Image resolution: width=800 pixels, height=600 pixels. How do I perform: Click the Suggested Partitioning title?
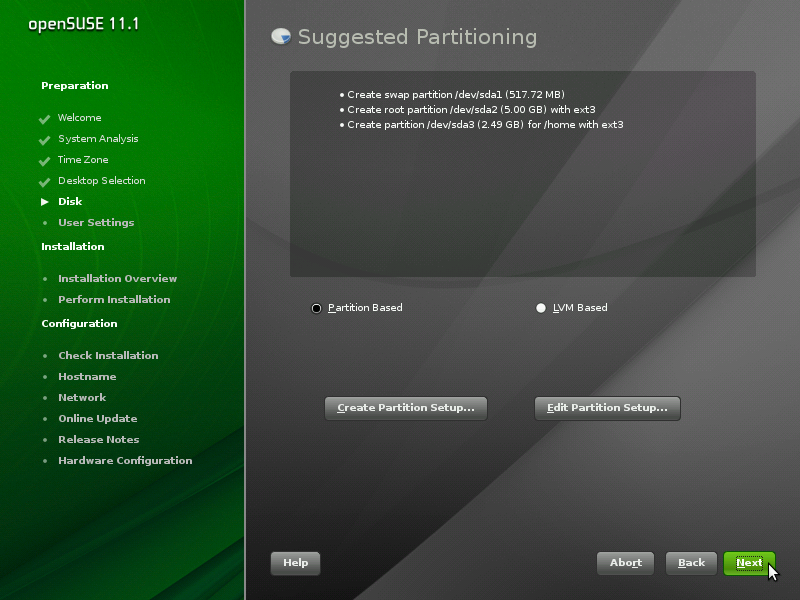(417, 37)
